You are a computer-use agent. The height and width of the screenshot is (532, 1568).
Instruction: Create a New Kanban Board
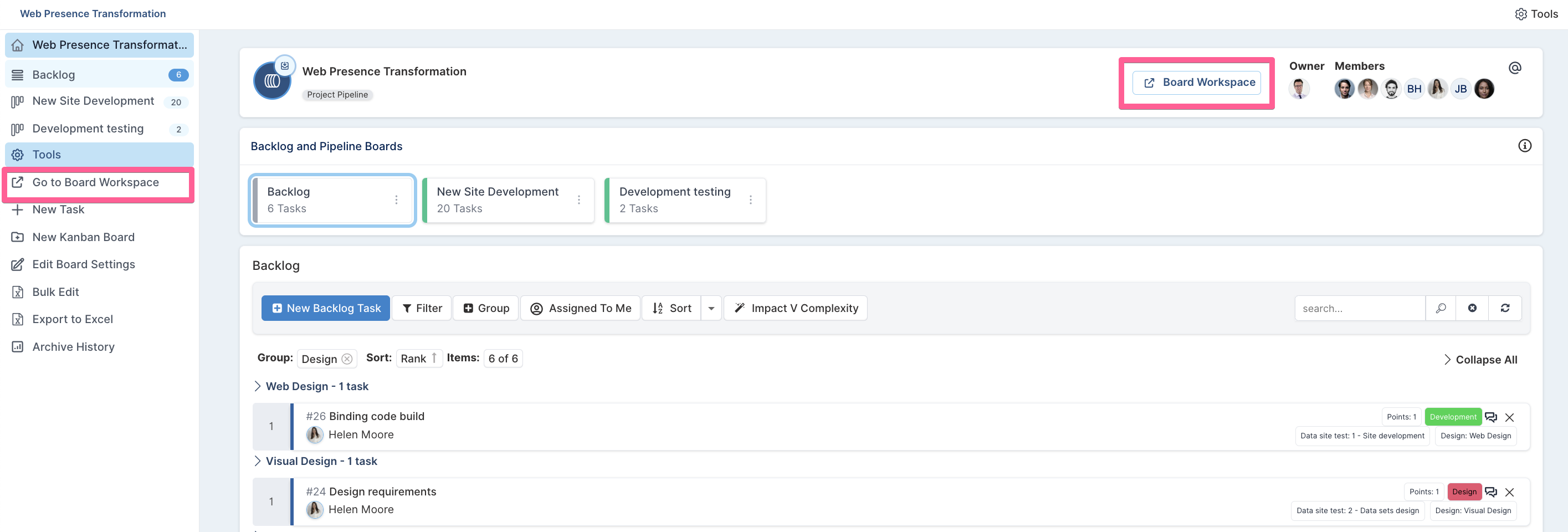point(99,237)
